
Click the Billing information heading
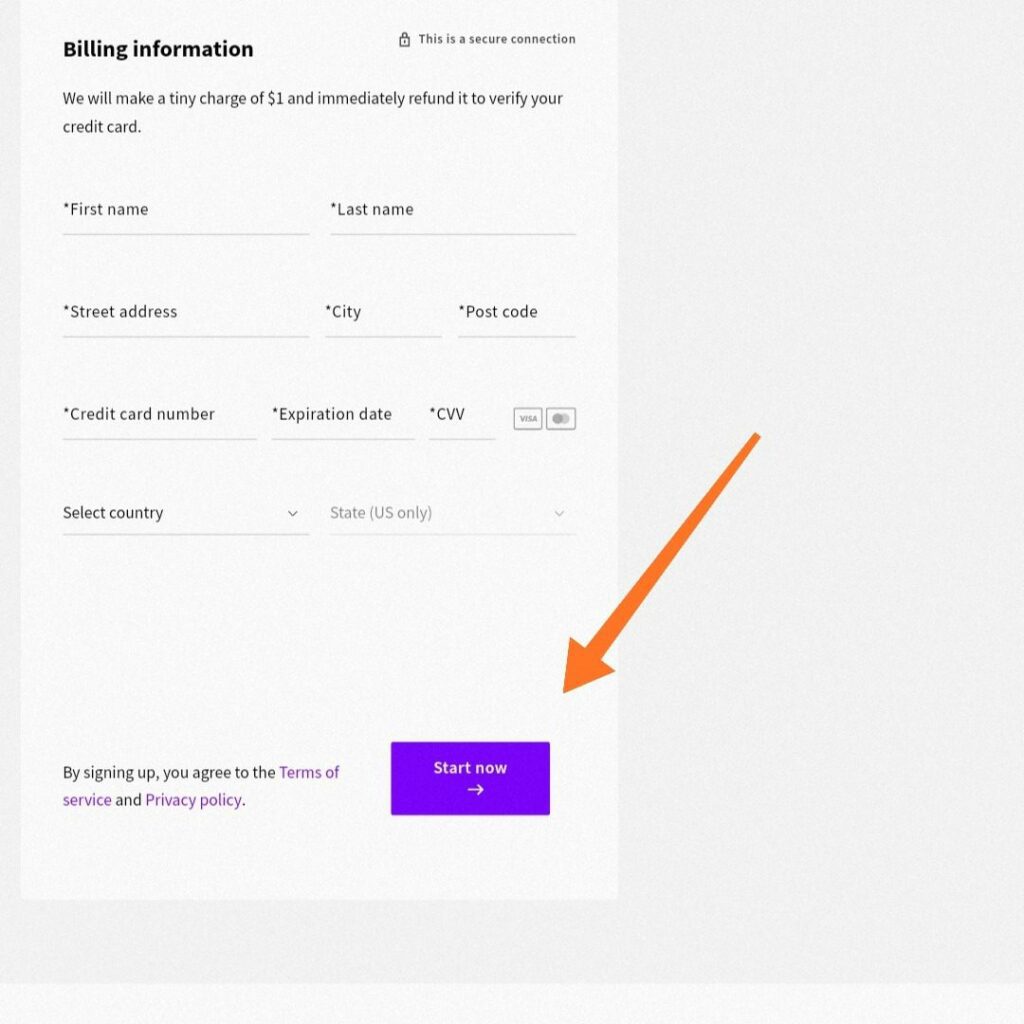tap(157, 48)
